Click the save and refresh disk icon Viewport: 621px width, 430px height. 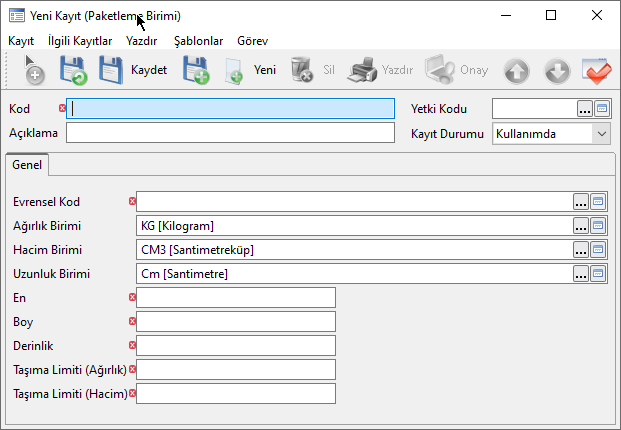pos(73,70)
